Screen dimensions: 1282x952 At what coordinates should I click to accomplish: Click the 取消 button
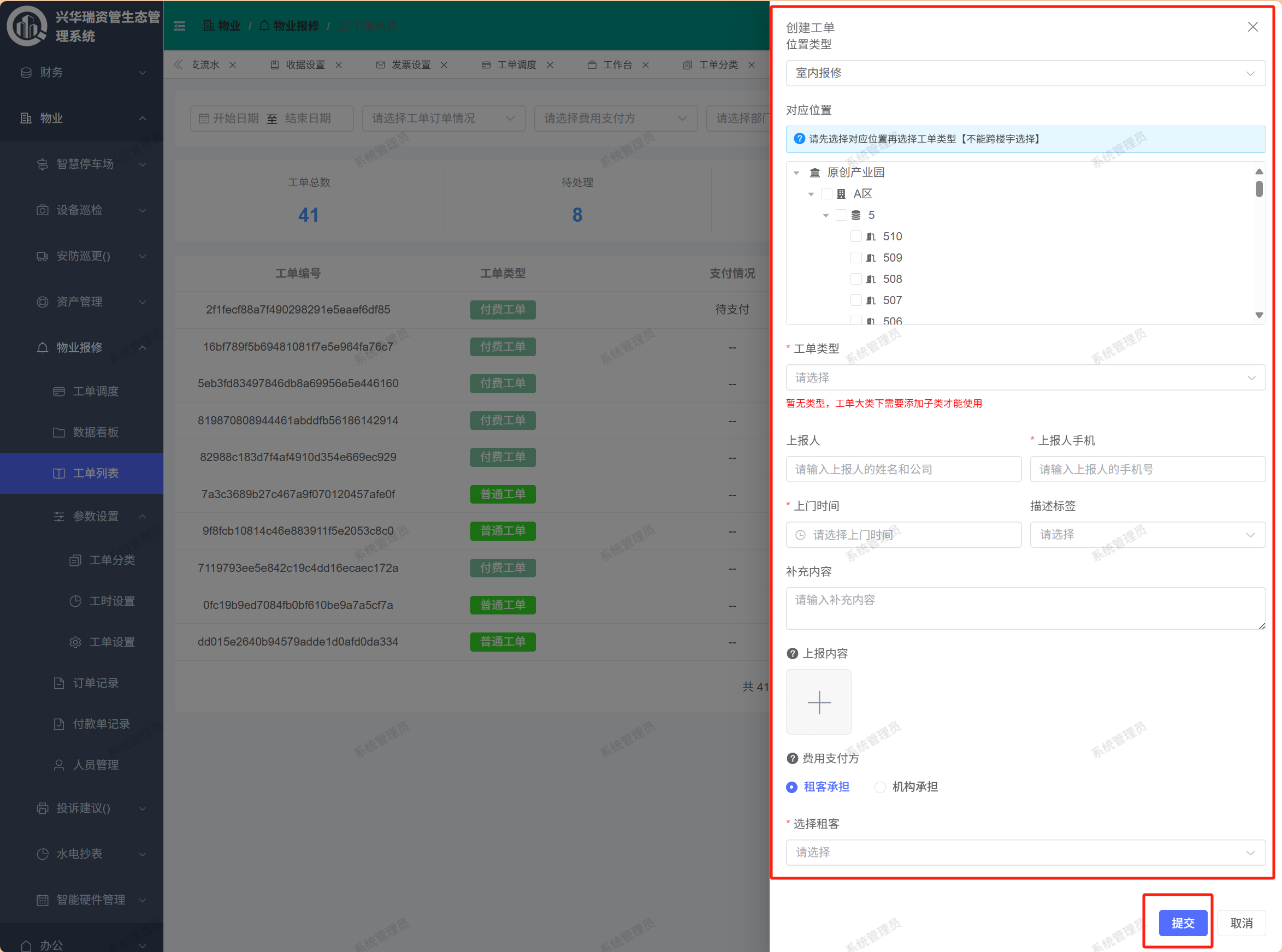pos(1241,923)
